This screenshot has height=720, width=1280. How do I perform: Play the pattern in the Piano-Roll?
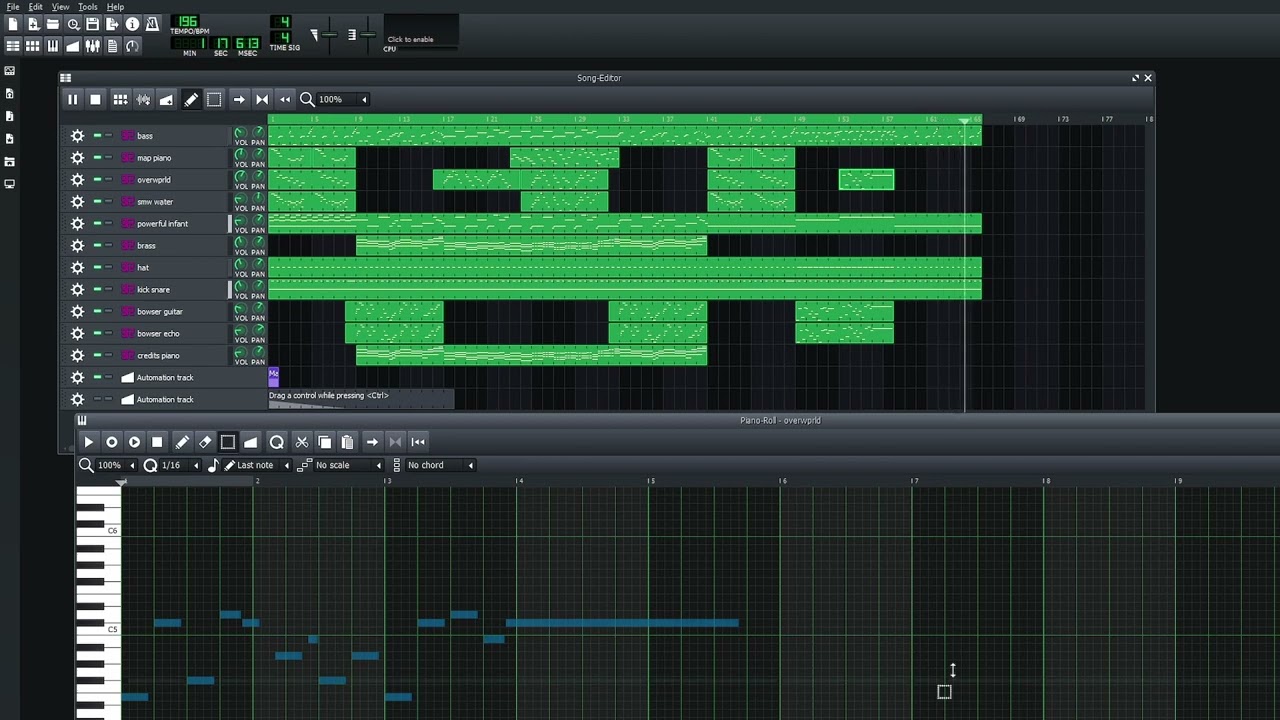(x=88, y=442)
